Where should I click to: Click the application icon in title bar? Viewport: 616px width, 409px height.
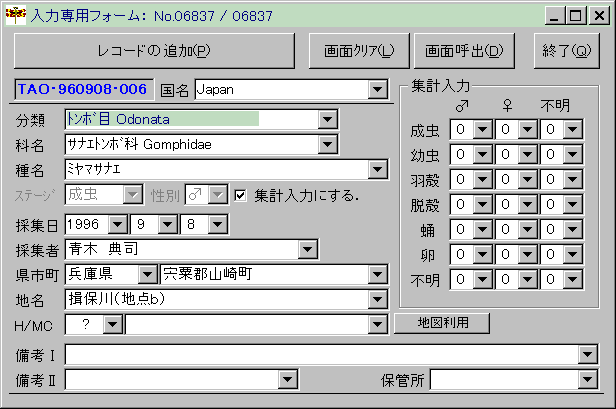coord(12,15)
